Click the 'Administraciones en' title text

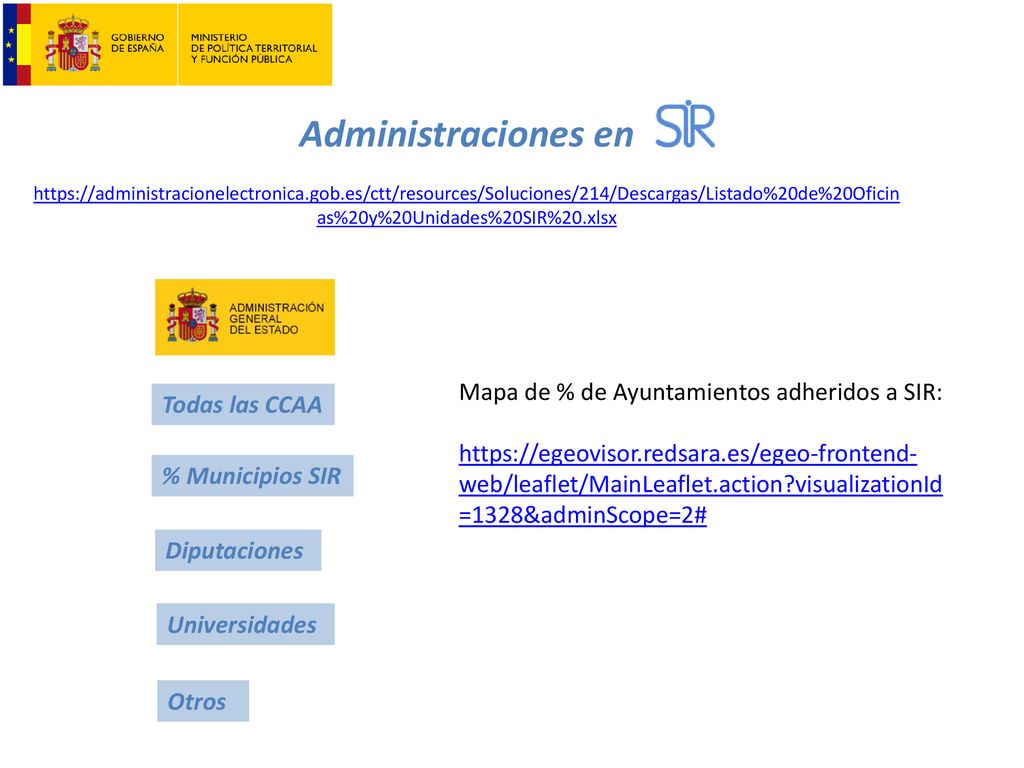pyautogui.click(x=466, y=134)
